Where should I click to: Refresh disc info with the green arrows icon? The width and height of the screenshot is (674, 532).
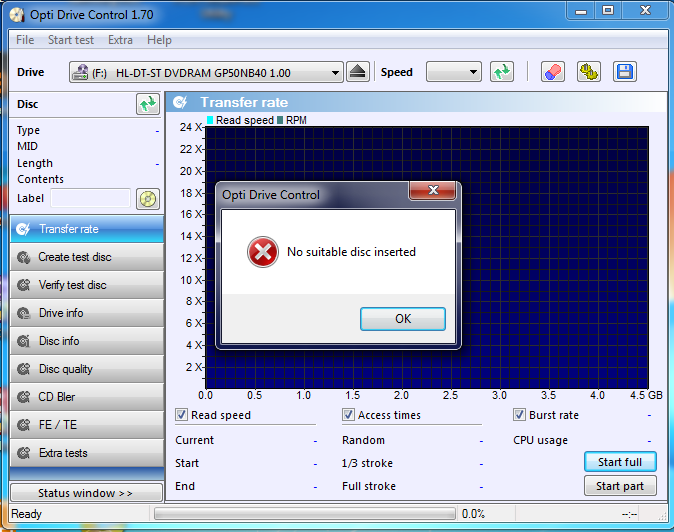(x=148, y=104)
